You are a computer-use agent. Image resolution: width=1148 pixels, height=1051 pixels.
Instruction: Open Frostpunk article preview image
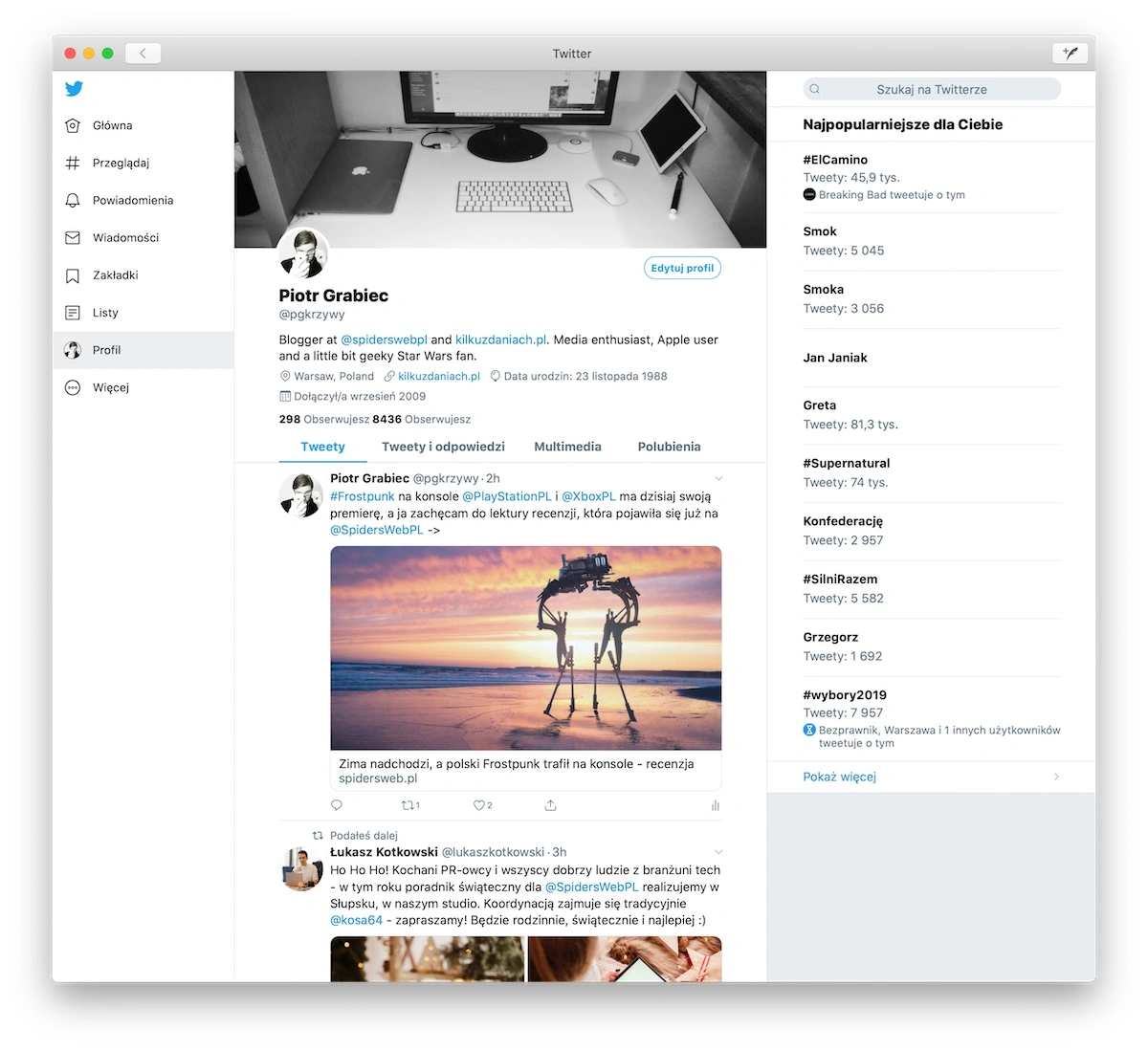click(x=526, y=647)
